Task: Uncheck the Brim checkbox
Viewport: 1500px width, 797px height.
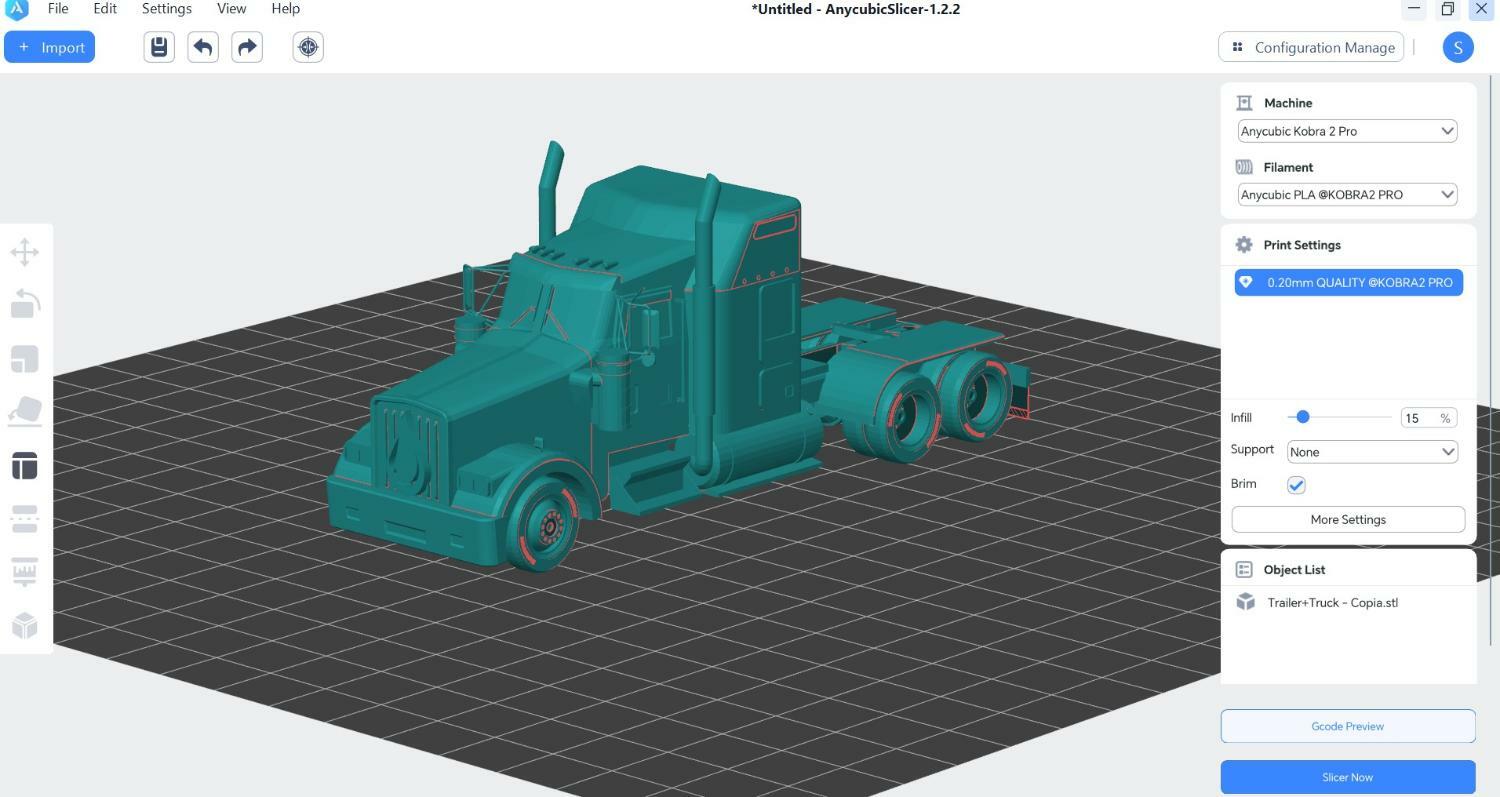Action: pyautogui.click(x=1296, y=485)
